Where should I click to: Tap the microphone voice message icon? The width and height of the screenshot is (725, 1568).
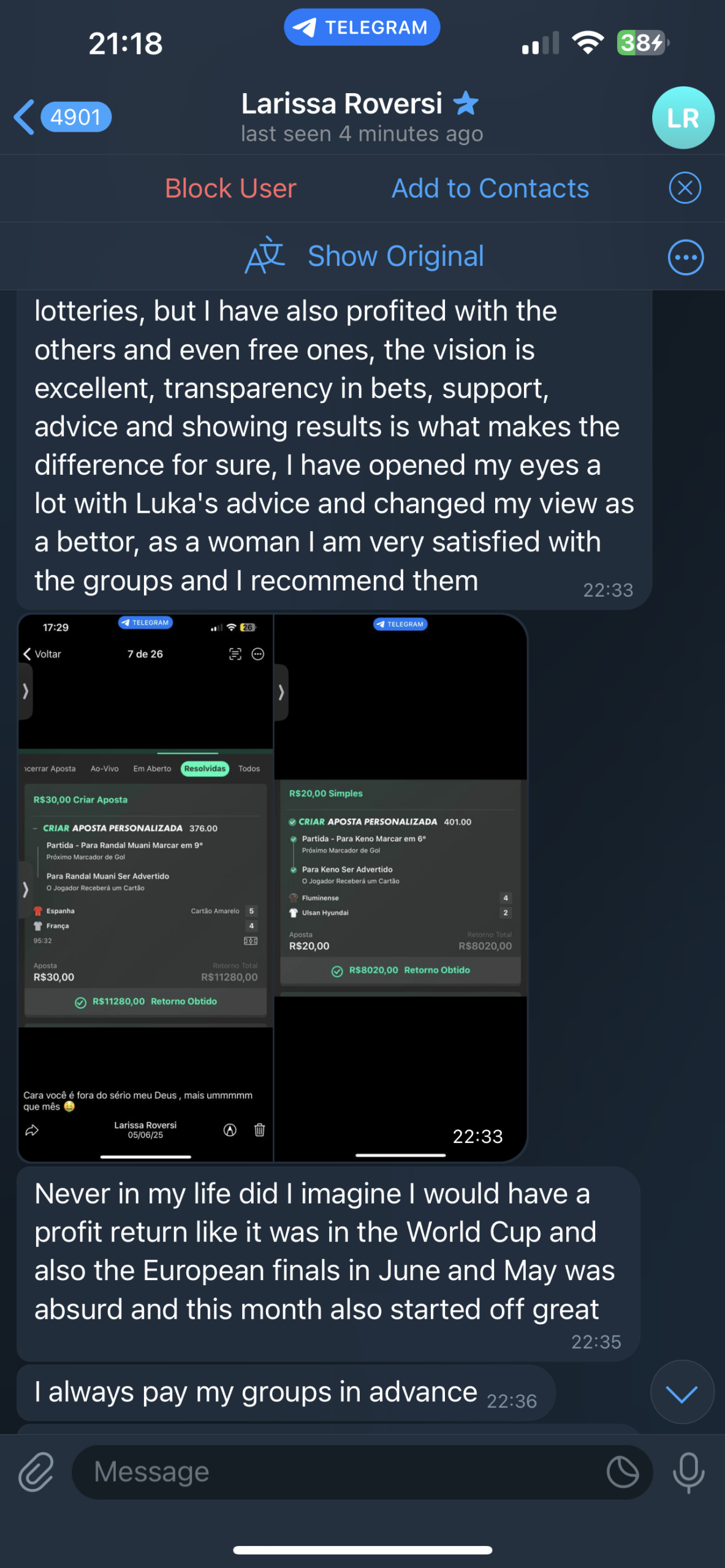(688, 1471)
